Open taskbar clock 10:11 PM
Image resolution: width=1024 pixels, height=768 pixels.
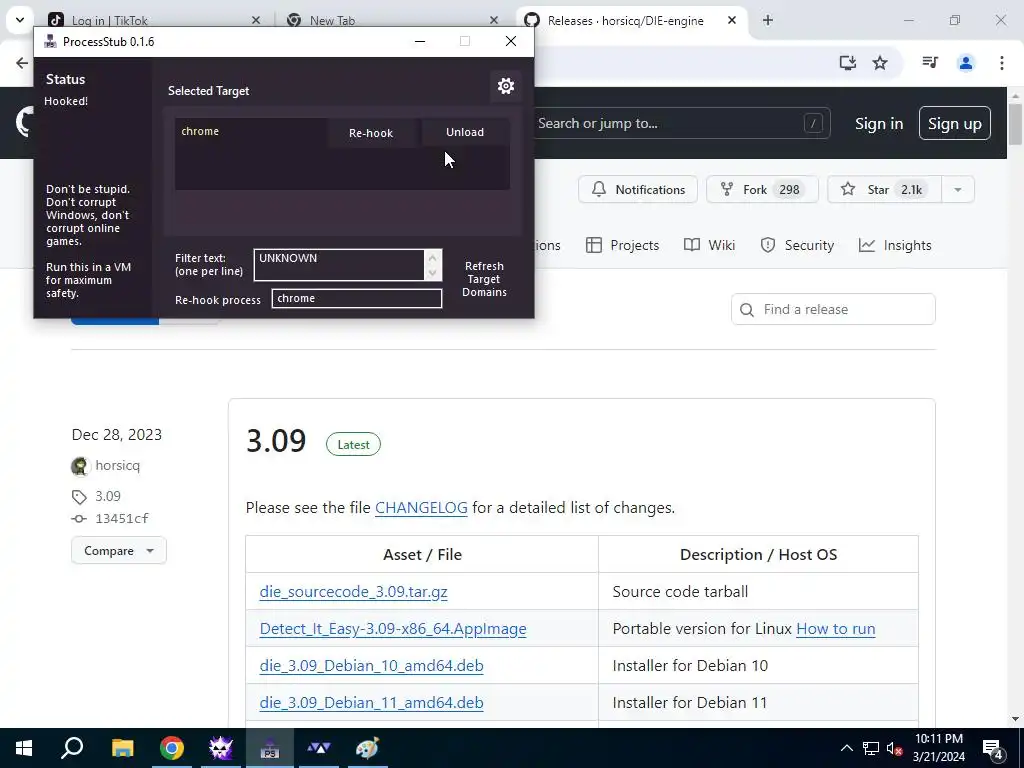938,748
